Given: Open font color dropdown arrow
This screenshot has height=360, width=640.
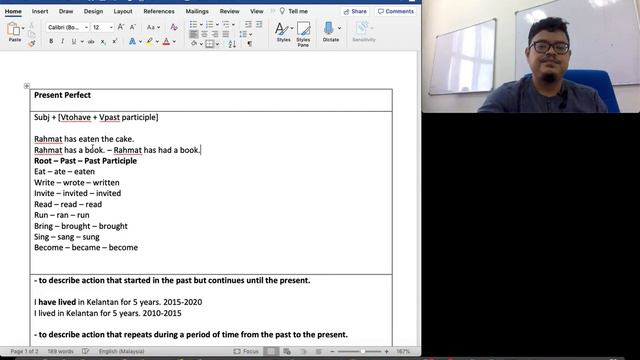Looking at the screenshot, I should coord(174,42).
